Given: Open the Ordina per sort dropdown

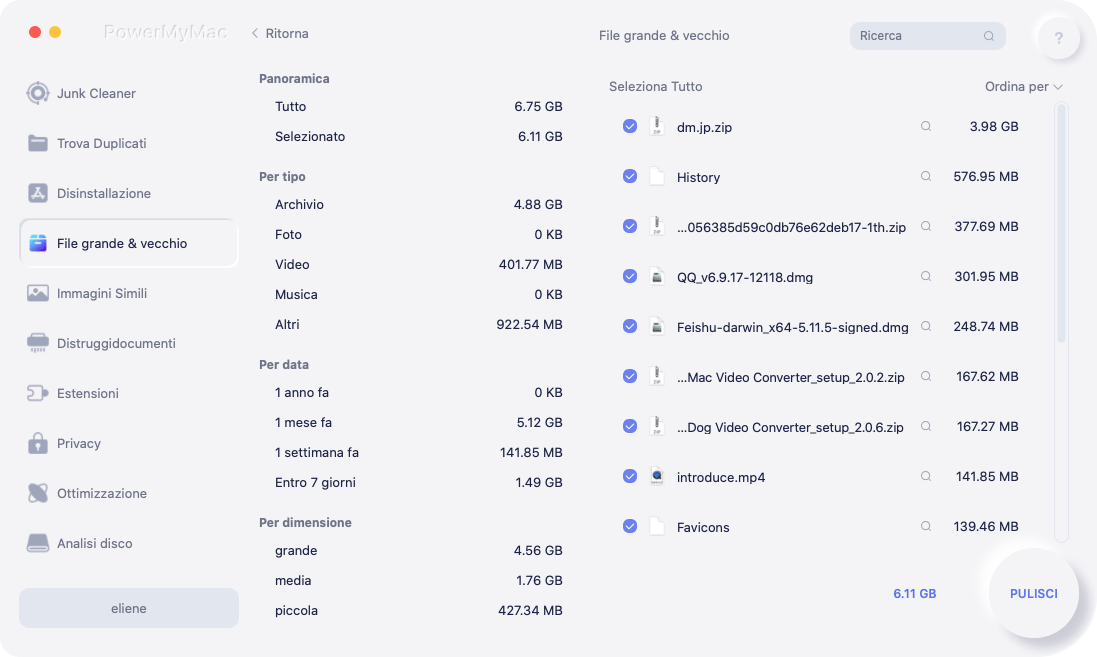Looking at the screenshot, I should [1024, 87].
